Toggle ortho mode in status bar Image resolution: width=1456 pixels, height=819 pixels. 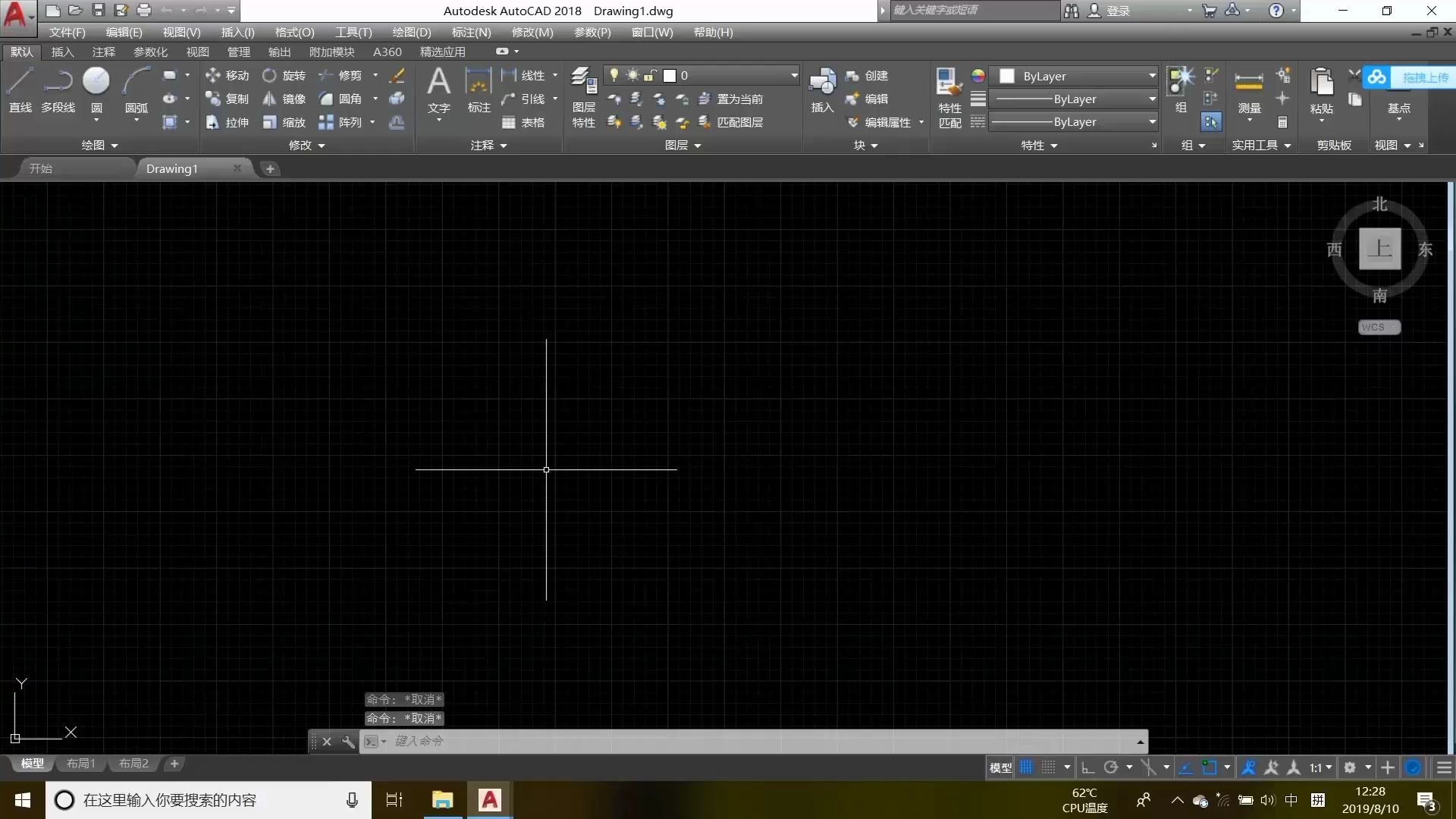tap(1087, 767)
